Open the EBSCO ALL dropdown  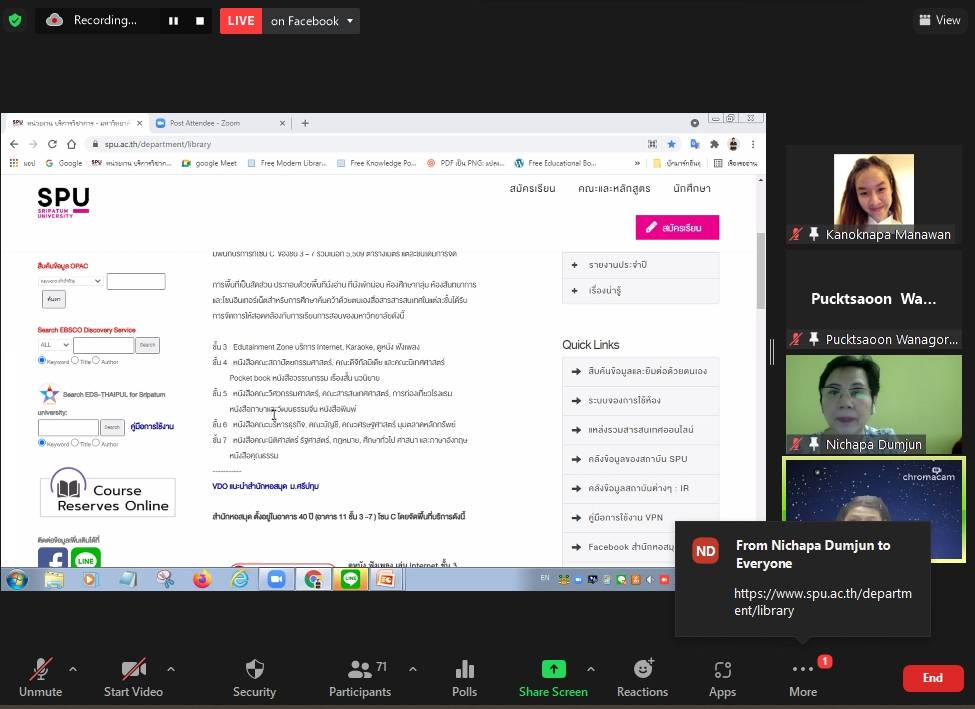(x=54, y=345)
